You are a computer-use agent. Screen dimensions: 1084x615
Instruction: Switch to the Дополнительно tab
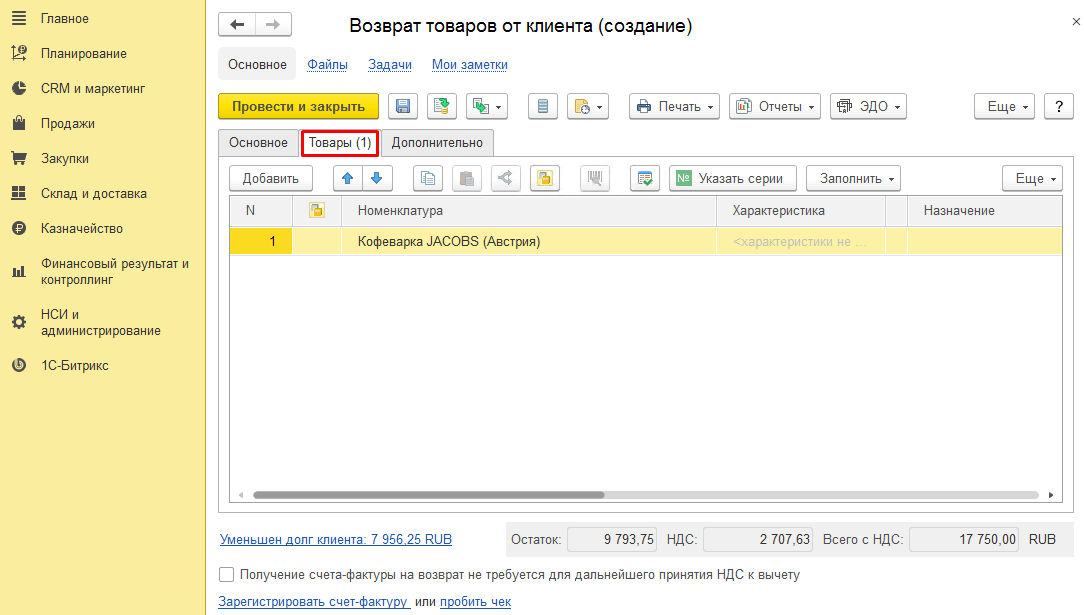(x=437, y=143)
